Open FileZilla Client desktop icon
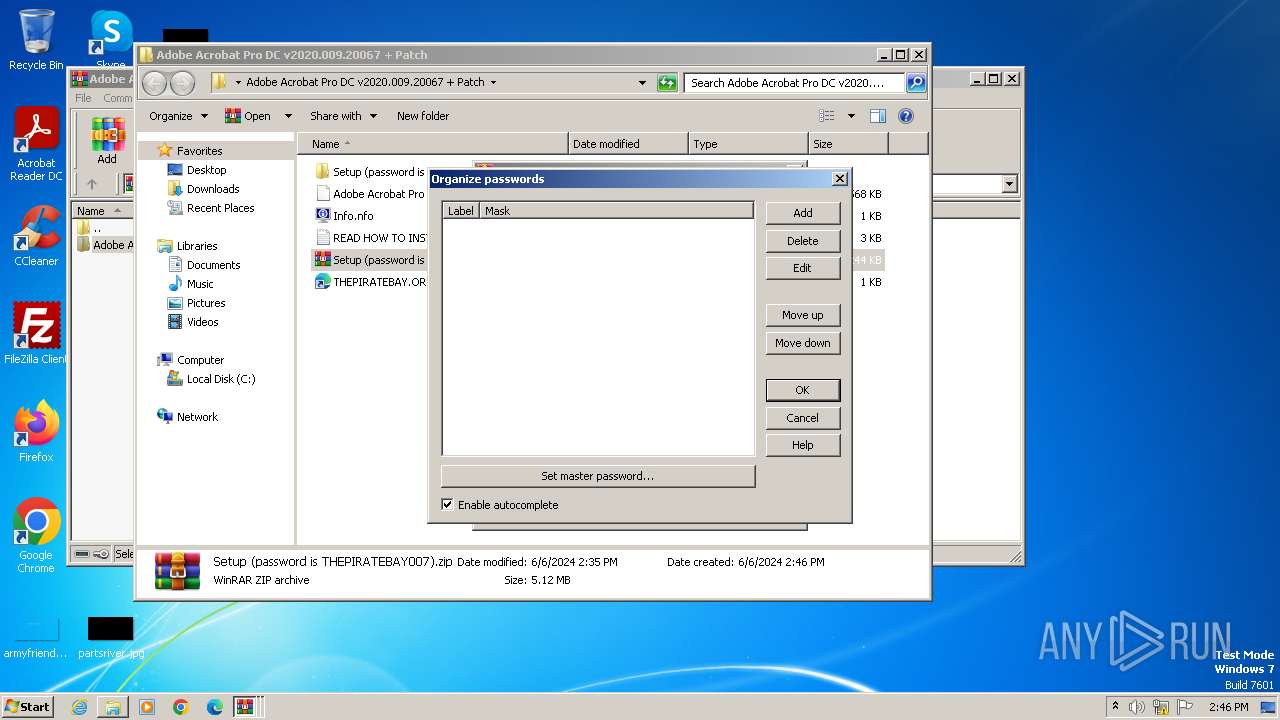 (36, 334)
